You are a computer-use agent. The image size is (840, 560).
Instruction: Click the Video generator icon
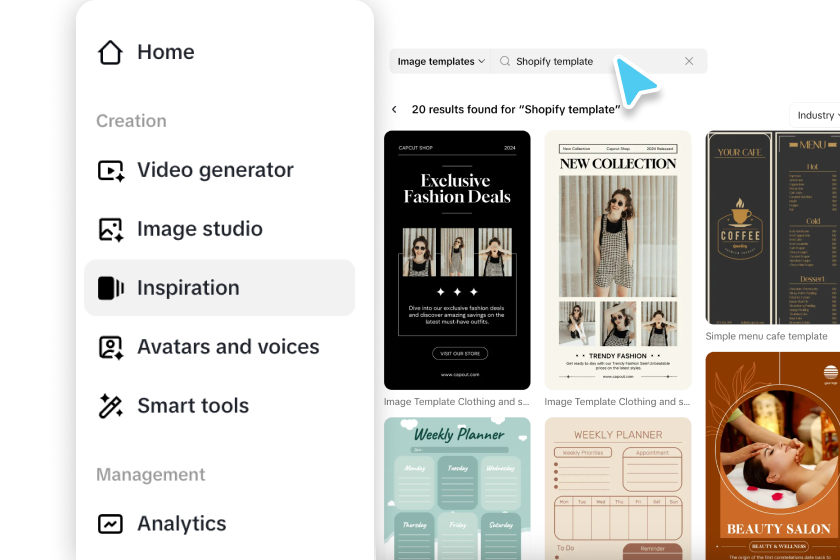pyautogui.click(x=111, y=170)
